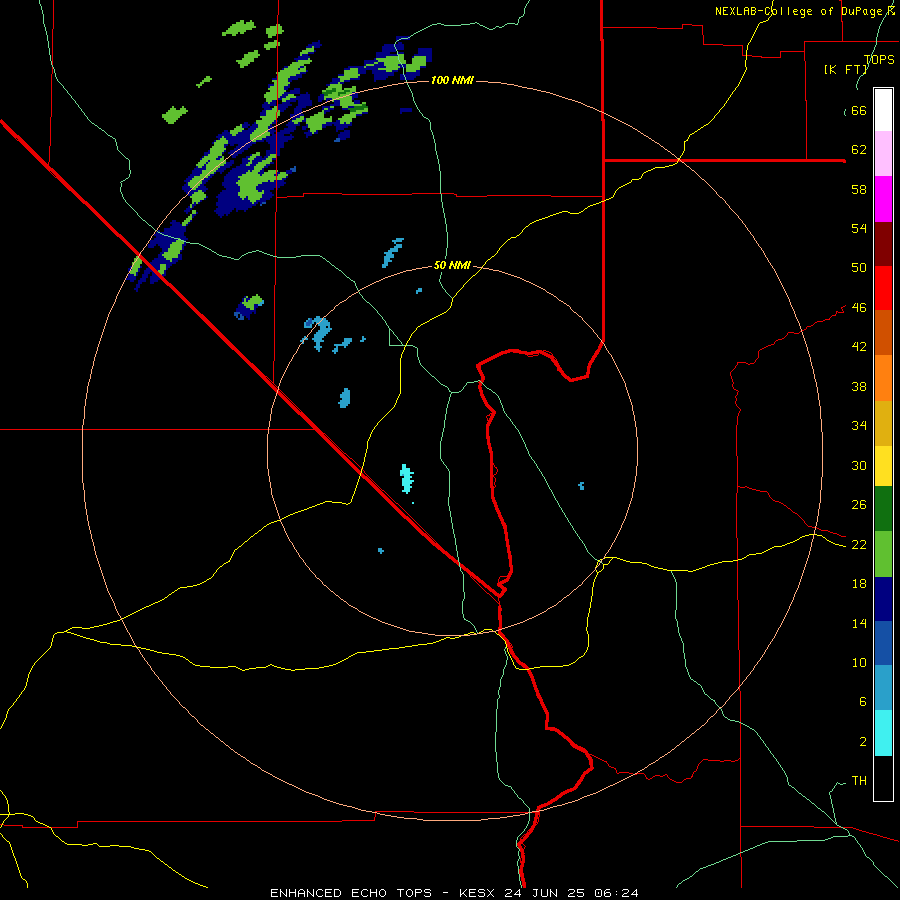The image size is (900, 900).
Task: Select the magenta legend color band
Action: point(883,199)
